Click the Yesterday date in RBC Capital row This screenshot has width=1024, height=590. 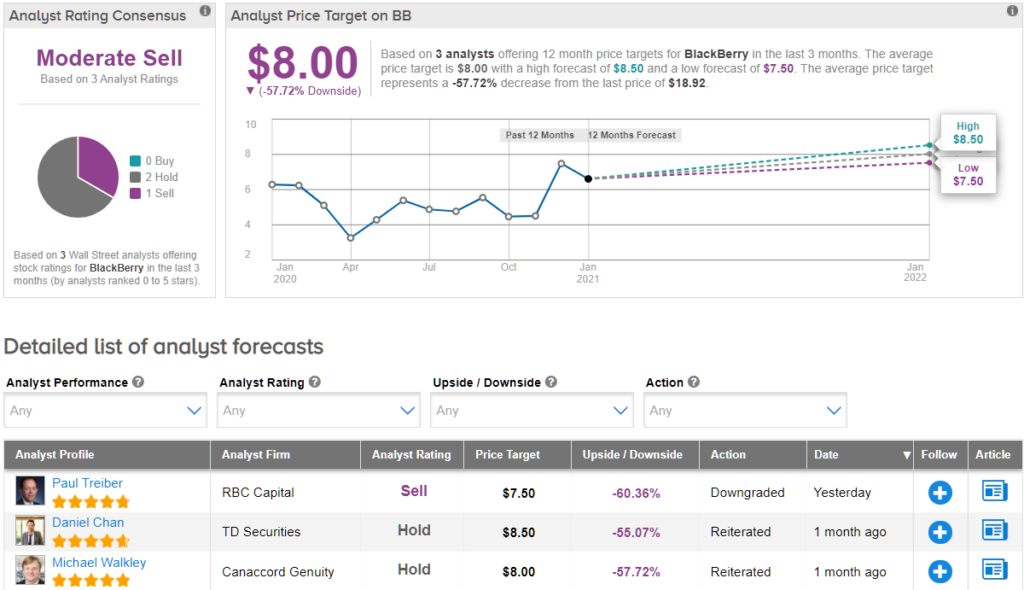click(842, 493)
